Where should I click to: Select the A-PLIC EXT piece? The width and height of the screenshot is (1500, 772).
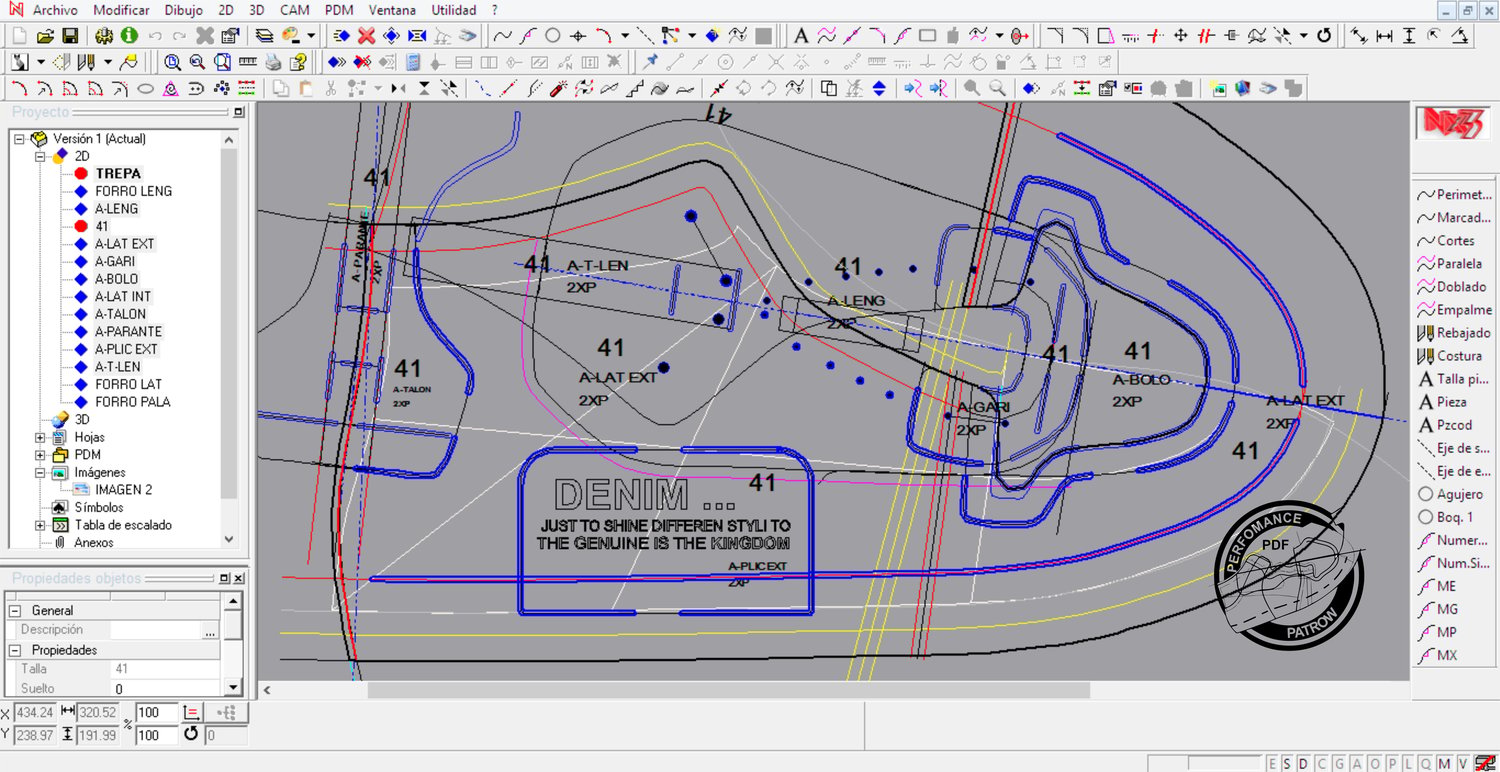click(x=126, y=349)
